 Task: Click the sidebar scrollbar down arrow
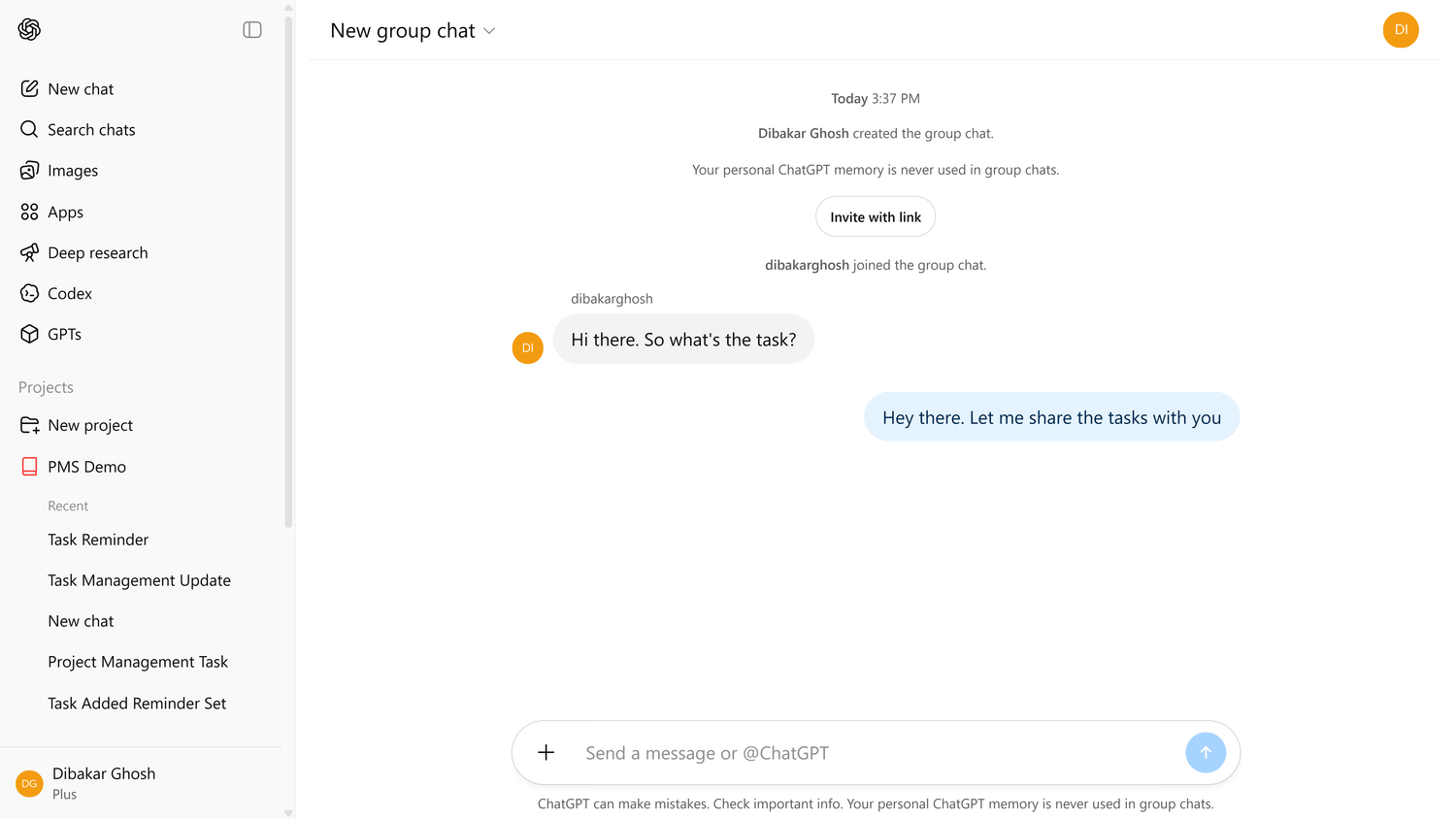[288, 813]
